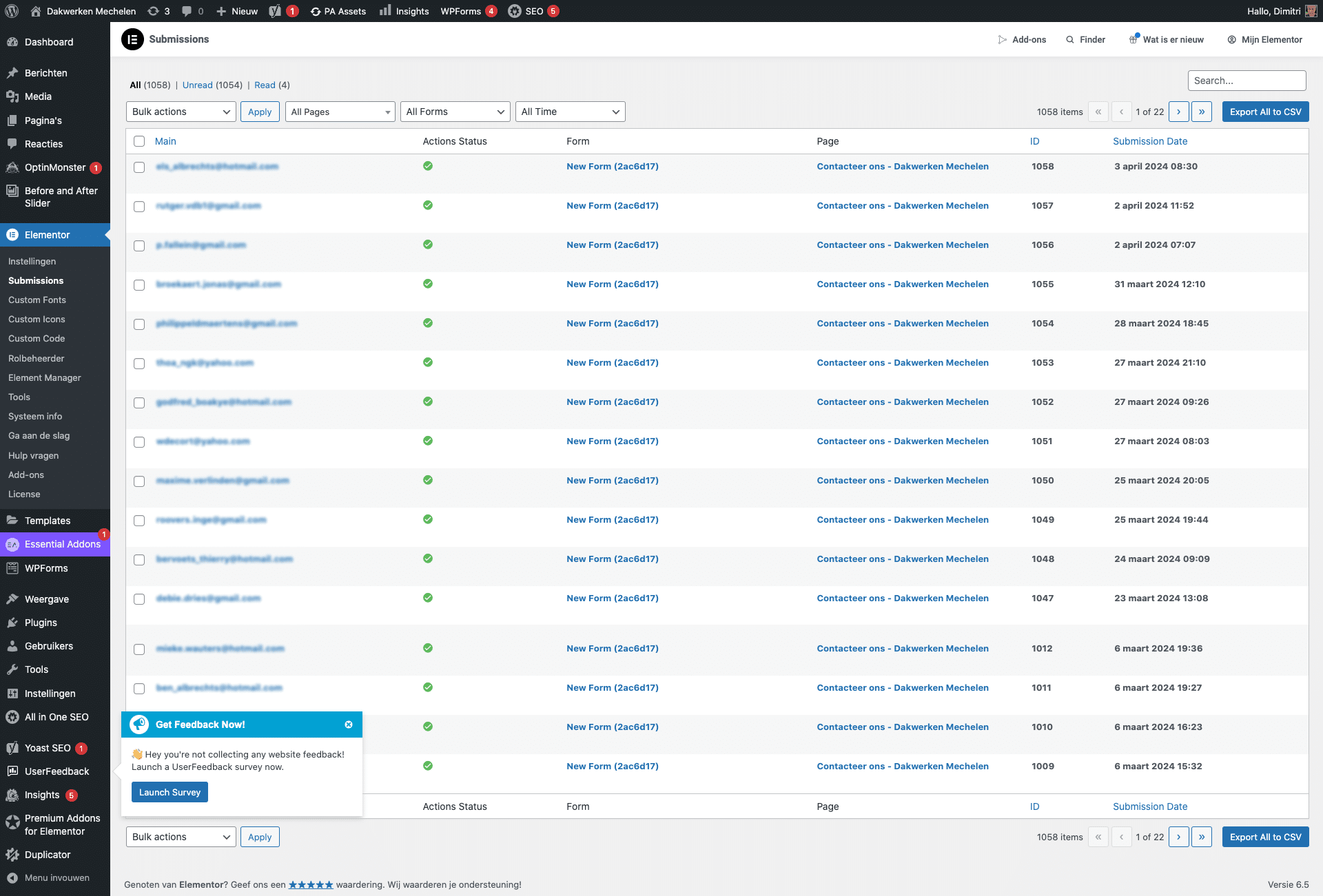
Task: Open the All Forms filter dropdown
Action: pos(455,112)
